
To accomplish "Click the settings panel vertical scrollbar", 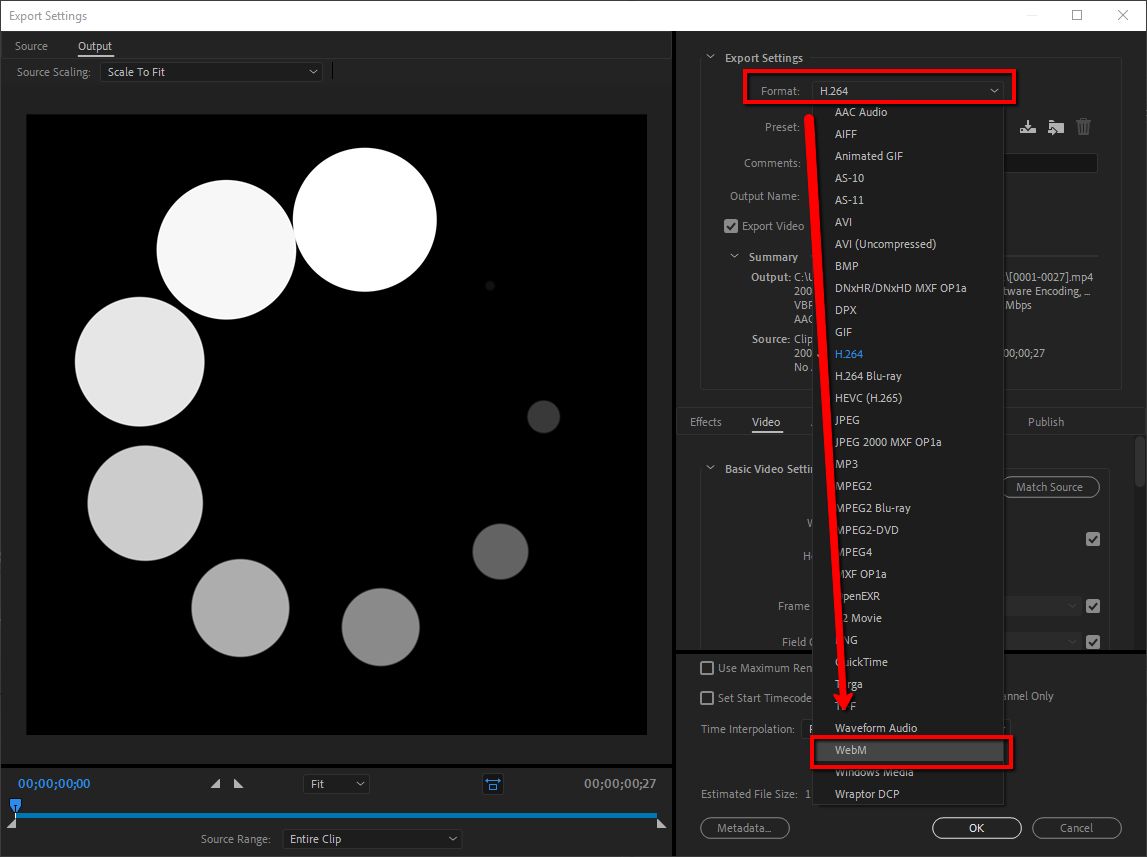I will 1140,462.
